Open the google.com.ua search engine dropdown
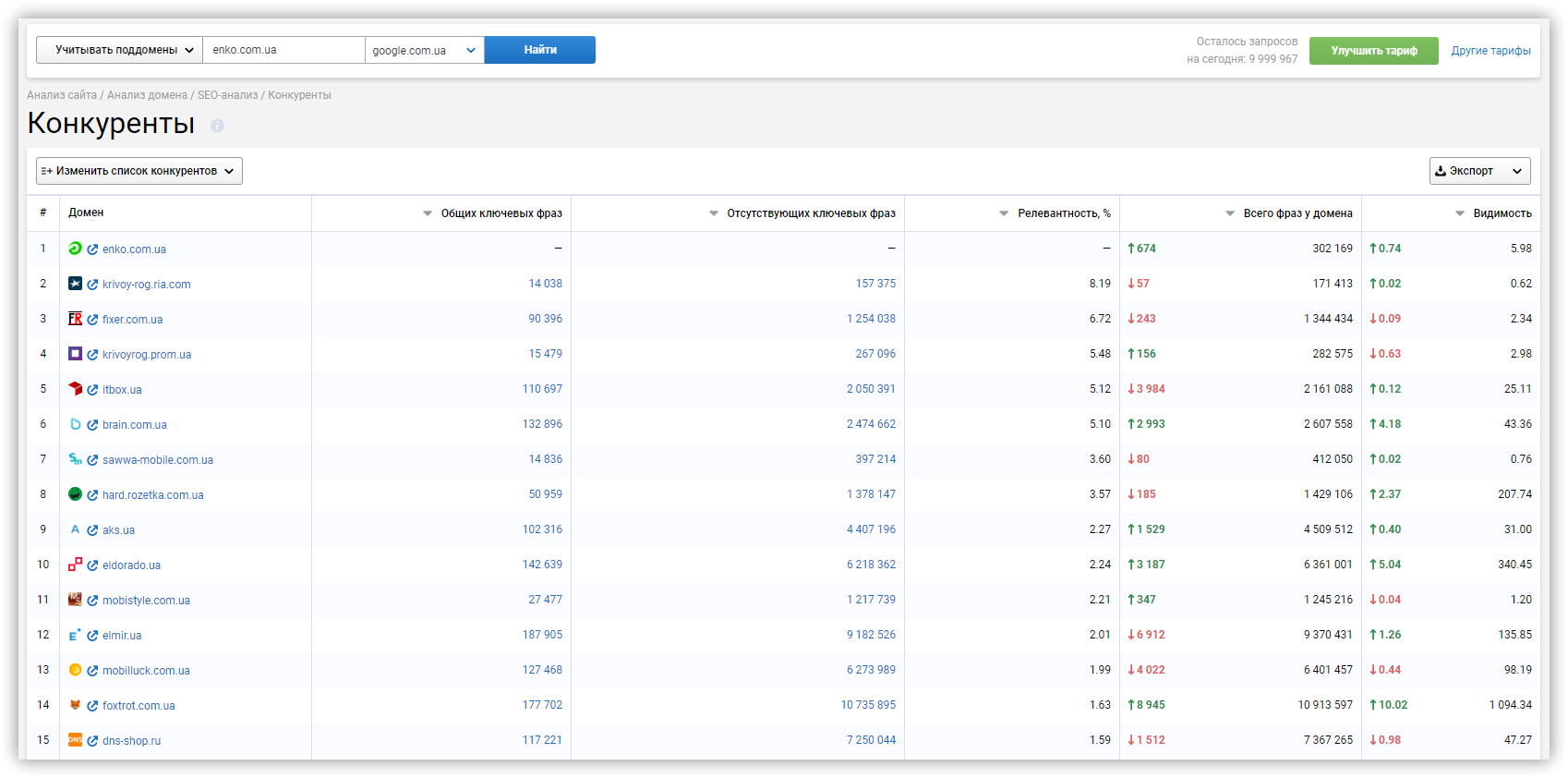Viewport: 1568px width, 778px height. [424, 50]
